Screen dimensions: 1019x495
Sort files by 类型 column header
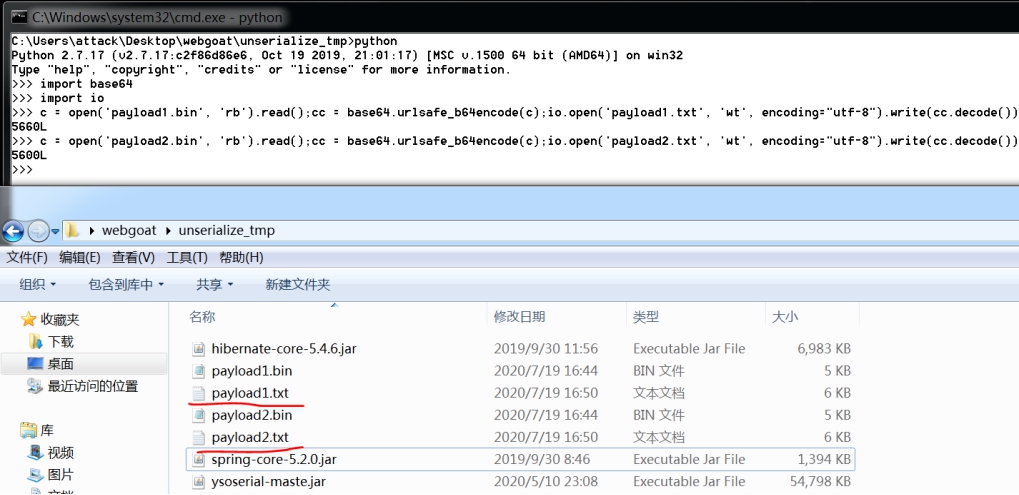click(x=646, y=317)
